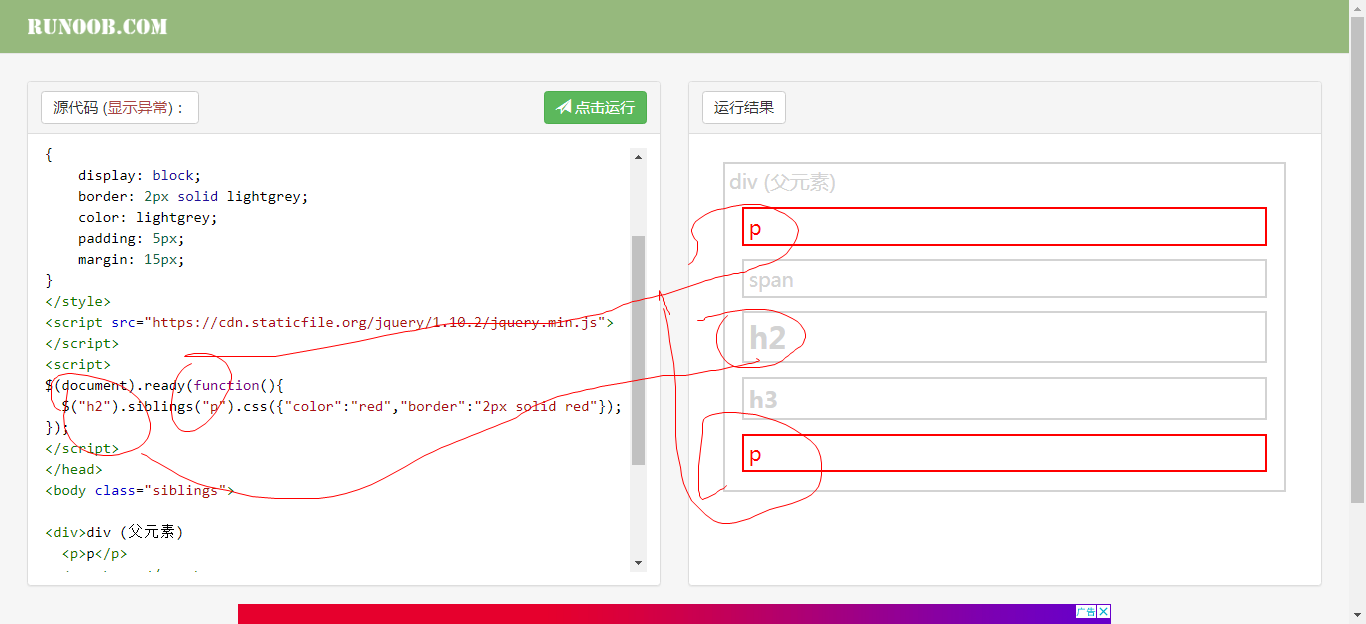
Task: Click the <p>p</p> code line
Action: [x=94, y=553]
